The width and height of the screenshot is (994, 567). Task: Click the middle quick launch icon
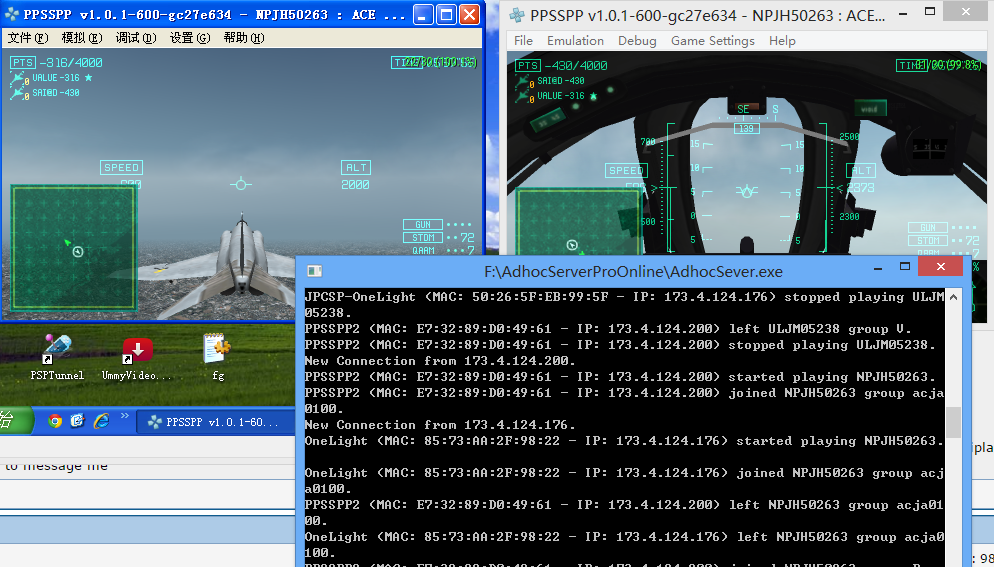click(77, 421)
